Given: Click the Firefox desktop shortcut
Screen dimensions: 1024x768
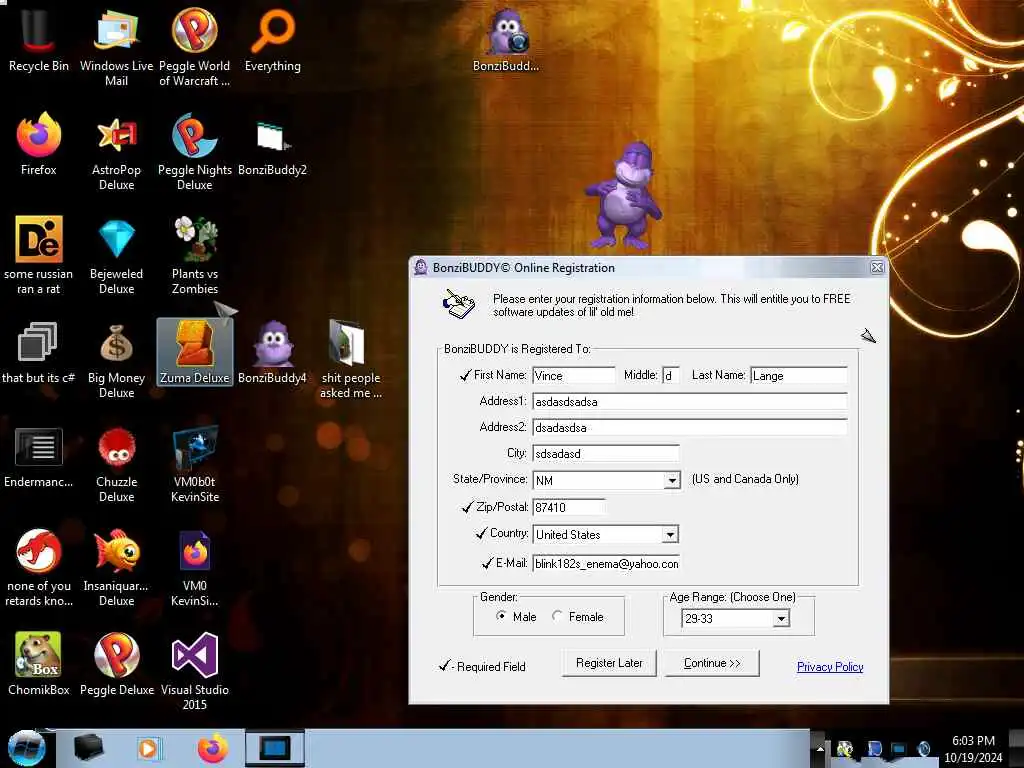Looking at the screenshot, I should pyautogui.click(x=39, y=144).
